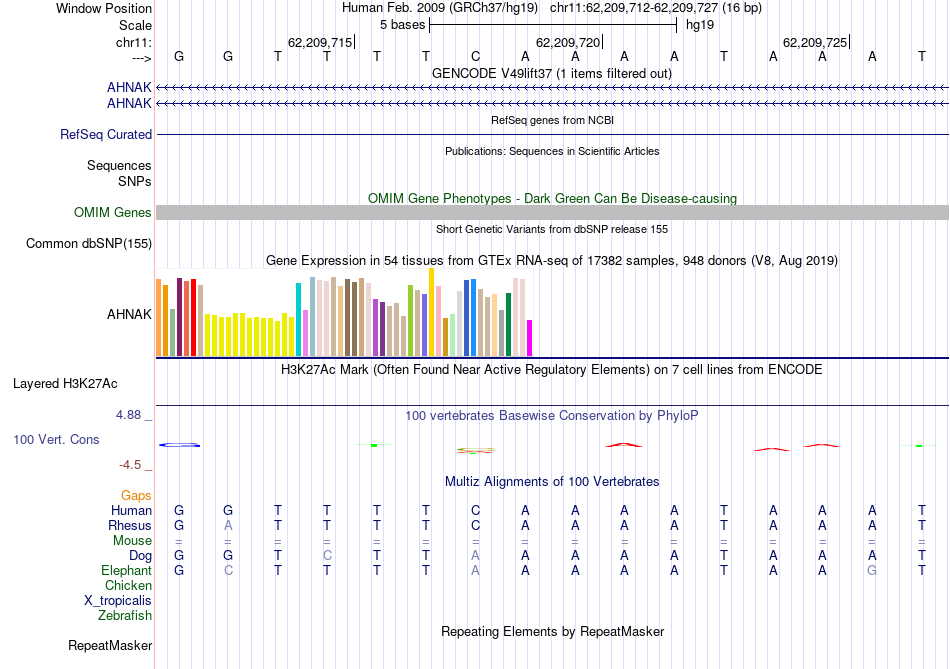950x669 pixels.
Task: Click the ---> sequence direction label
Action: point(142,58)
